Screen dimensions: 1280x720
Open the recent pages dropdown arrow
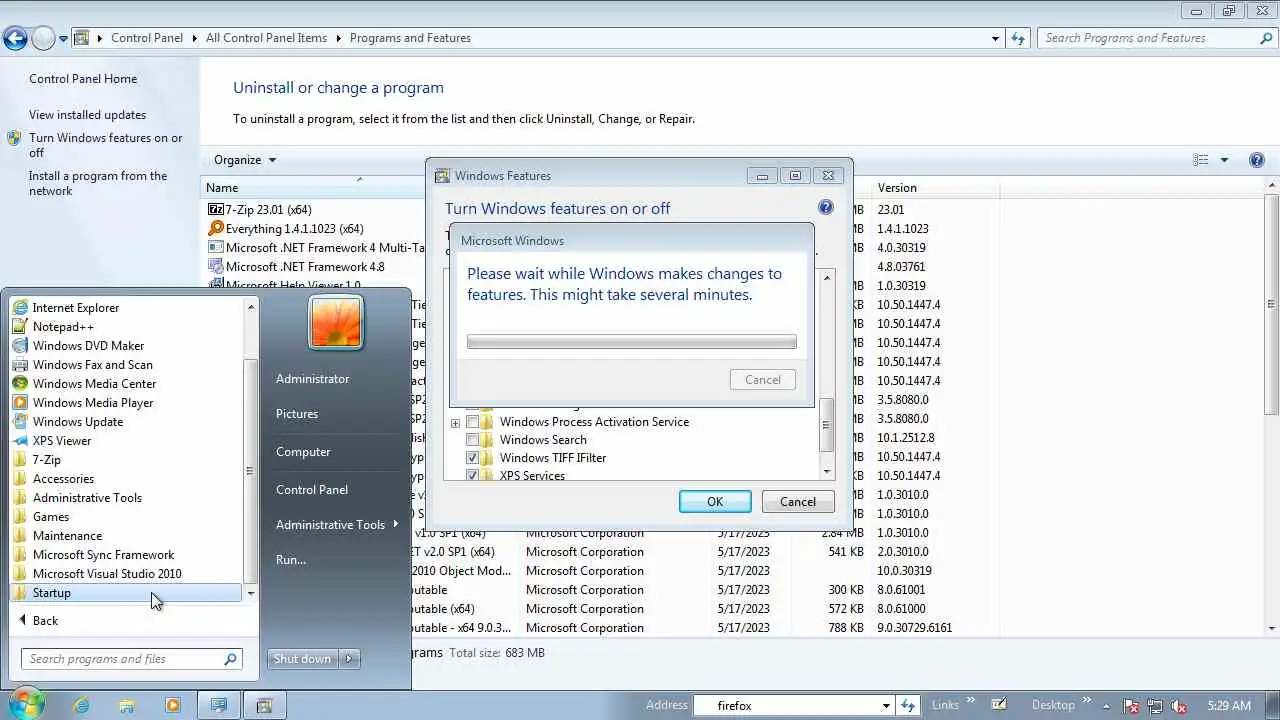pos(63,39)
